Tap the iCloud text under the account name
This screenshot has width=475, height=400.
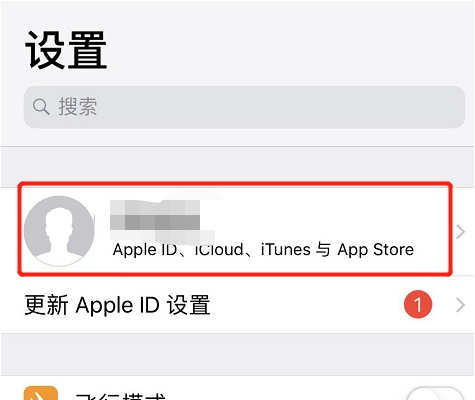[219, 249]
